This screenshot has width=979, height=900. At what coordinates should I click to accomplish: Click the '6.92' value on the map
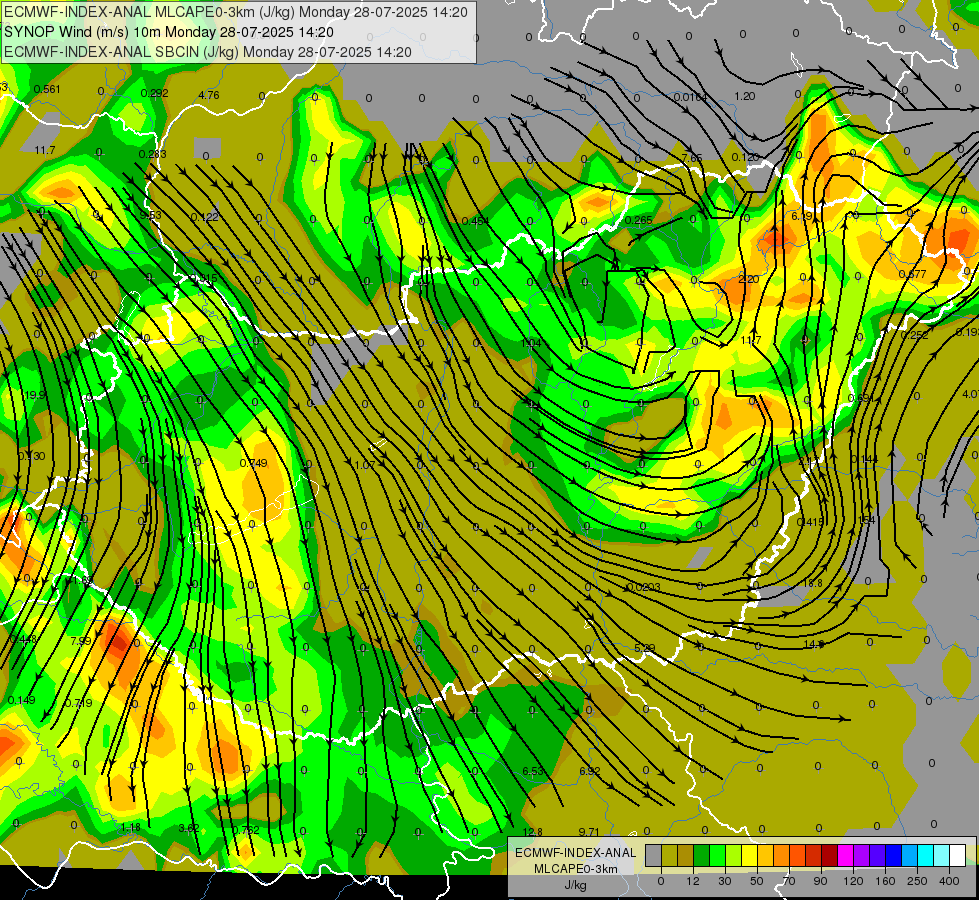click(x=589, y=771)
